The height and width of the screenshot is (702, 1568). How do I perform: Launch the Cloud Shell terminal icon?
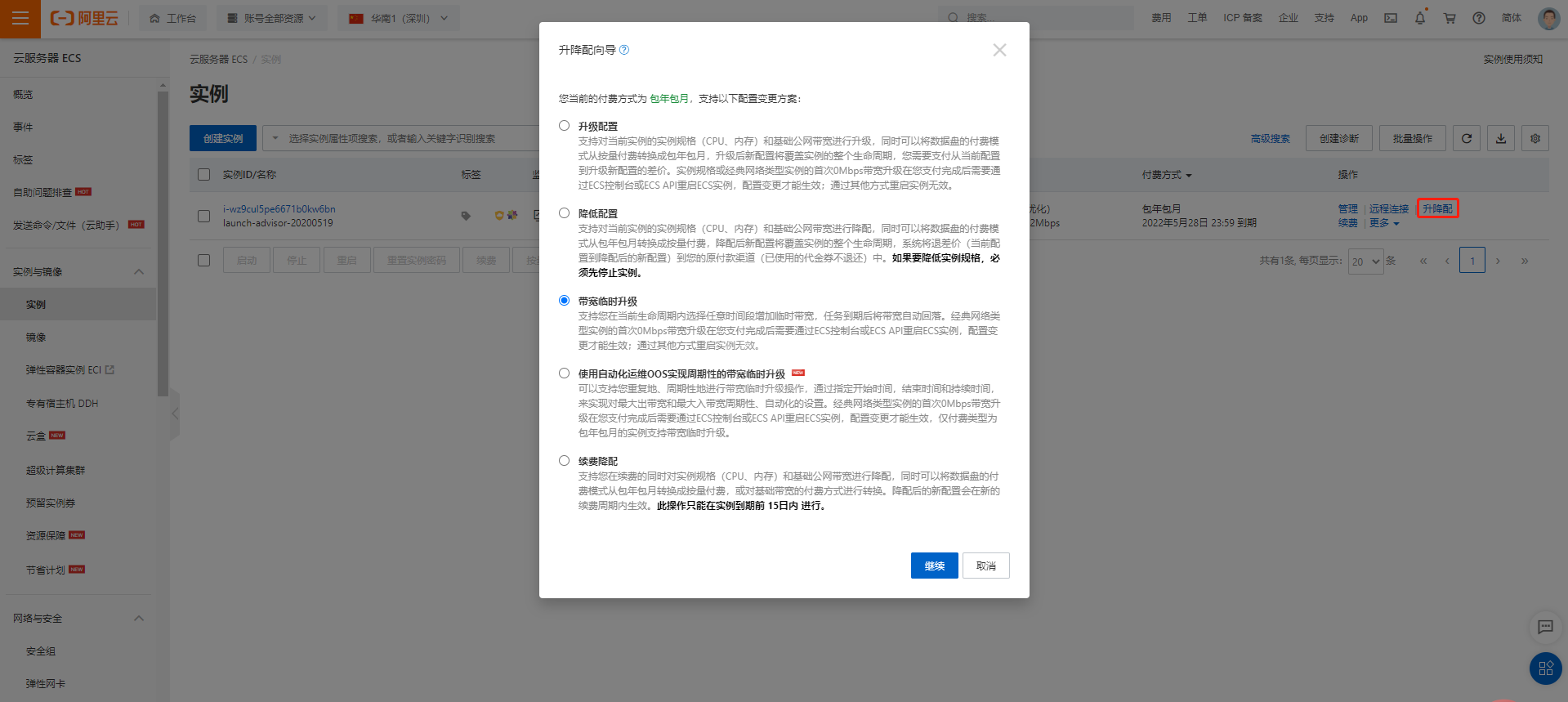click(1391, 18)
